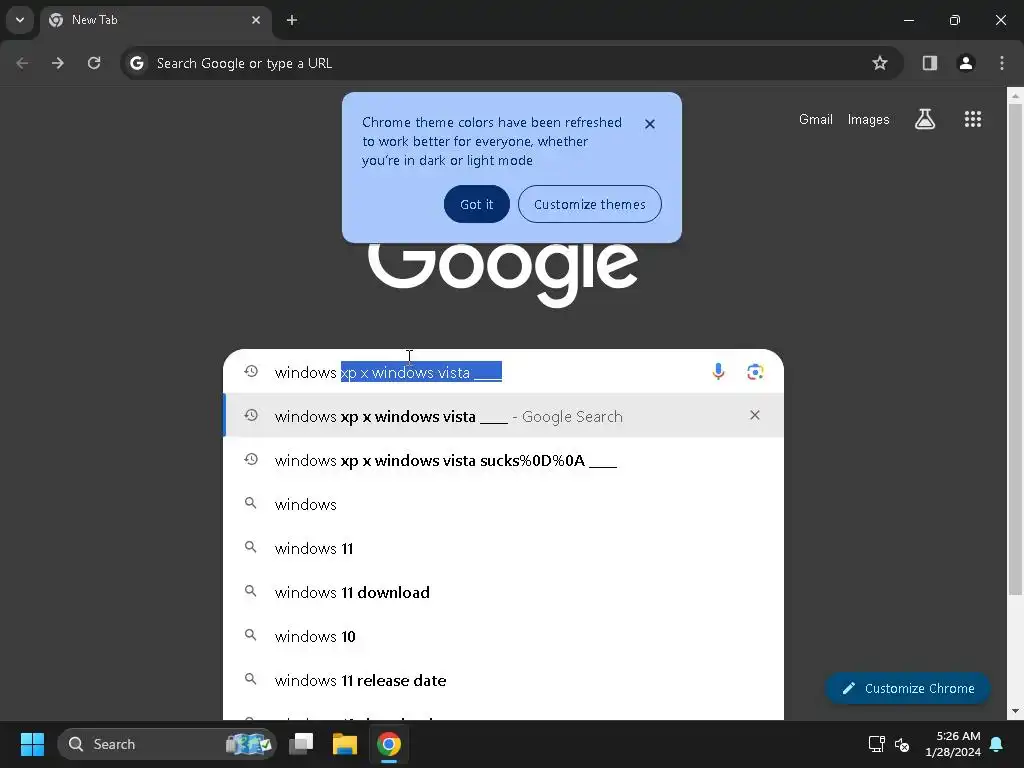The width and height of the screenshot is (1024, 768).
Task: Select suggestion 'windows 11 release date'
Action: tap(503, 680)
